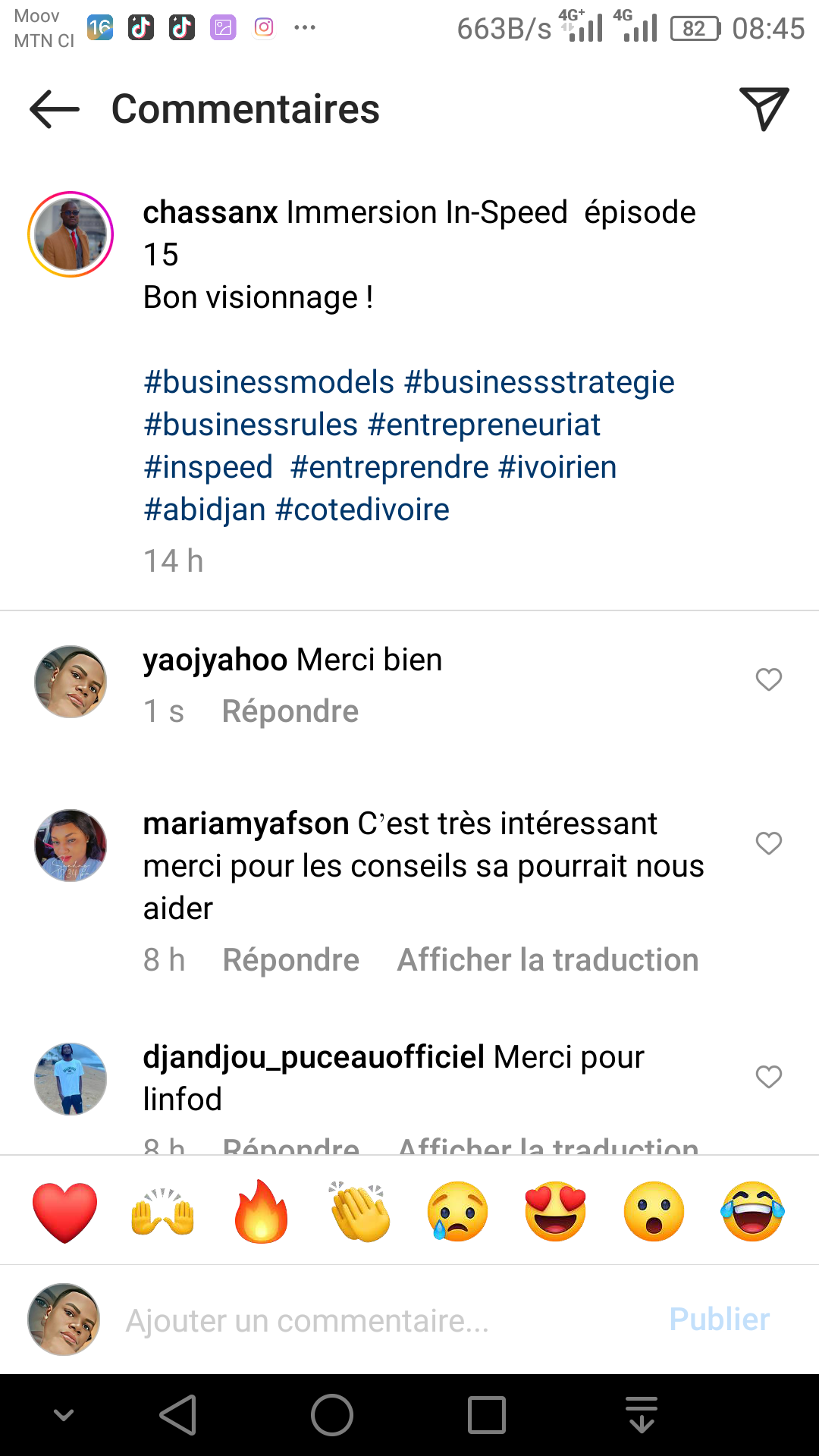Show translation of mariamyafson's comment

(x=548, y=960)
